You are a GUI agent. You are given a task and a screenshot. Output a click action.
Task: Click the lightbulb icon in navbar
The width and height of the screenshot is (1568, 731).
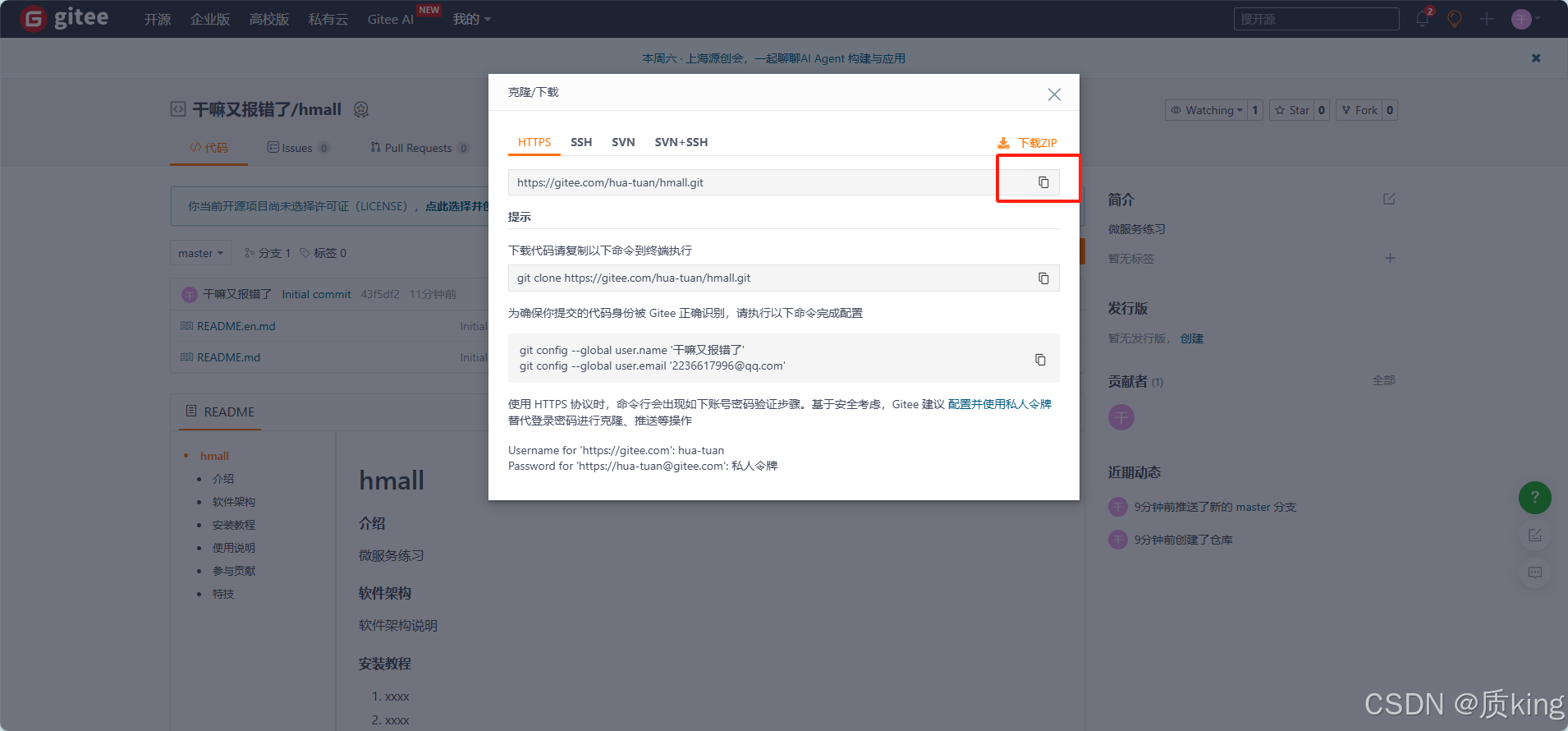point(1455,19)
